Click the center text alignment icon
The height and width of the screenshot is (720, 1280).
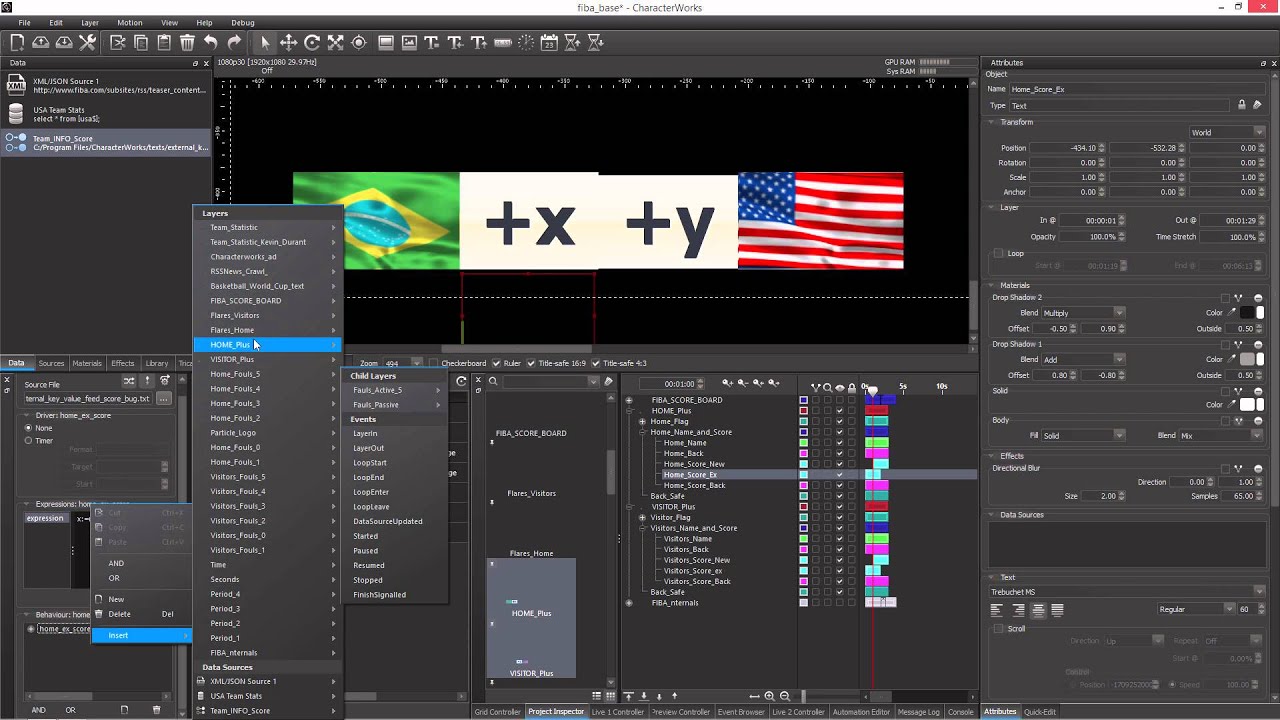pyautogui.click(x=1038, y=610)
